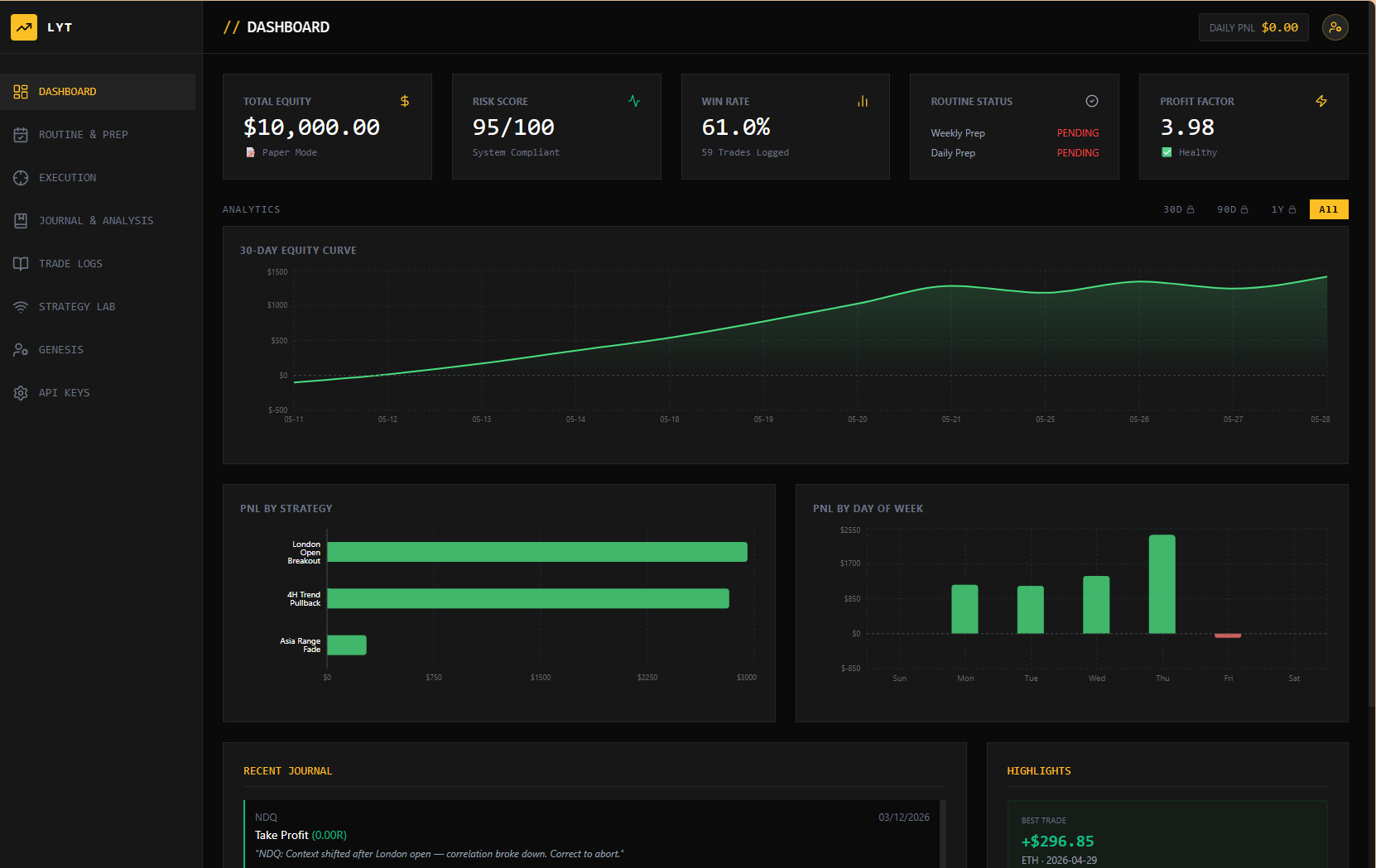Click the London Open Breakout bar
This screenshot has height=868, width=1376.
[537, 552]
